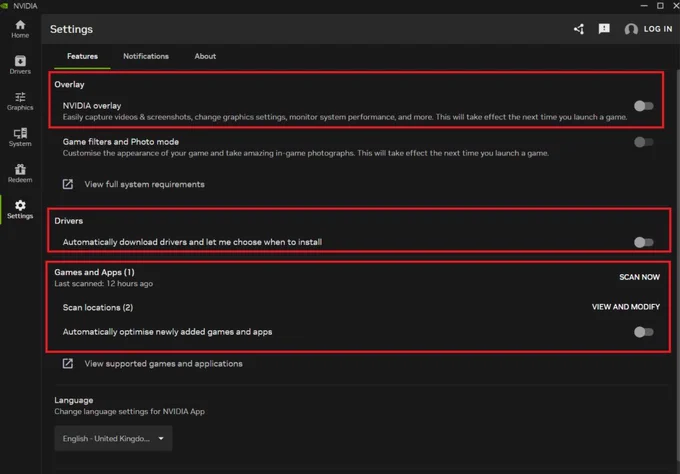
Task: Click the LOG IN button
Action: pos(657,29)
